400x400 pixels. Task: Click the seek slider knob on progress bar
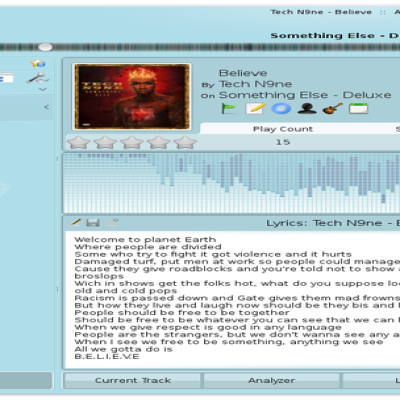pos(45,47)
